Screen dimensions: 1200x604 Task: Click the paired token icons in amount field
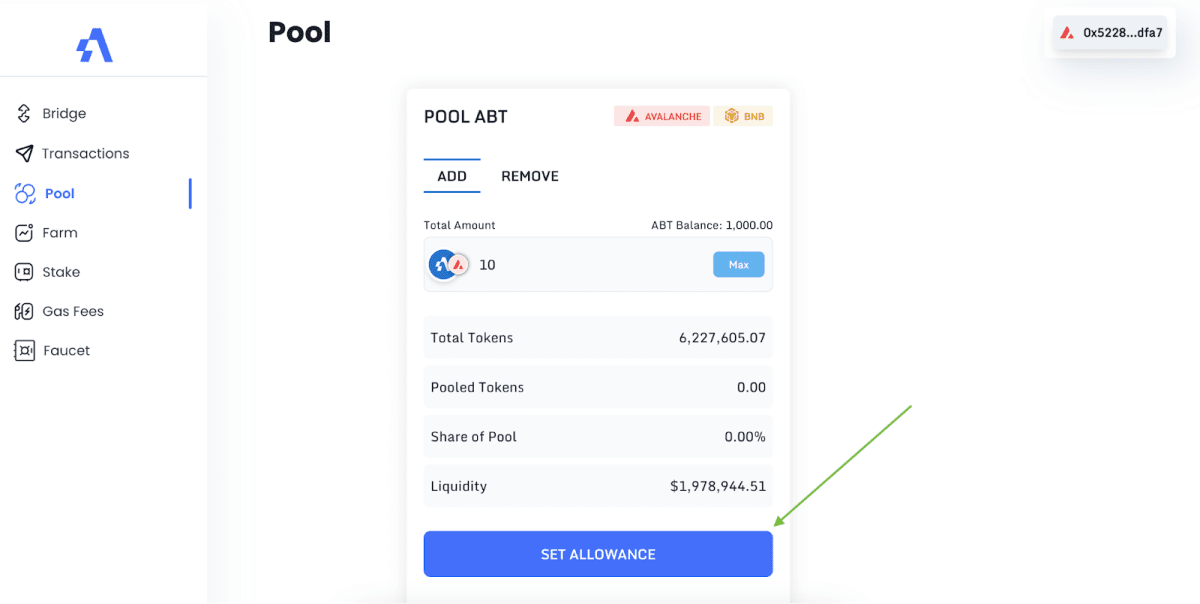[x=447, y=264]
